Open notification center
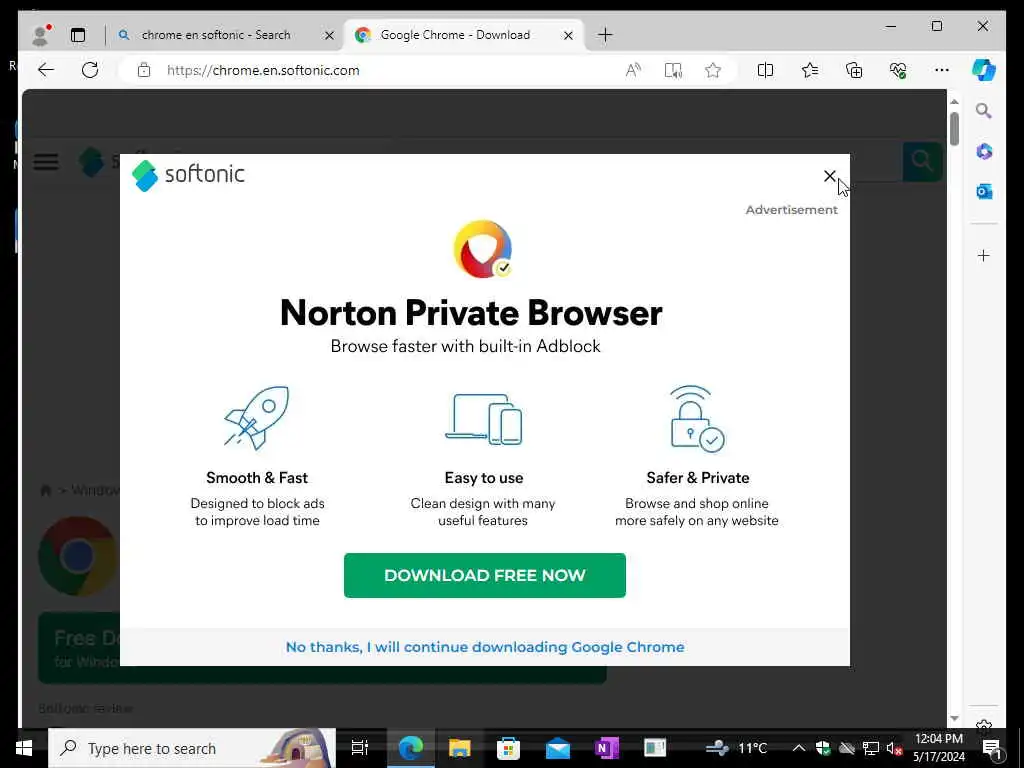 (992, 748)
